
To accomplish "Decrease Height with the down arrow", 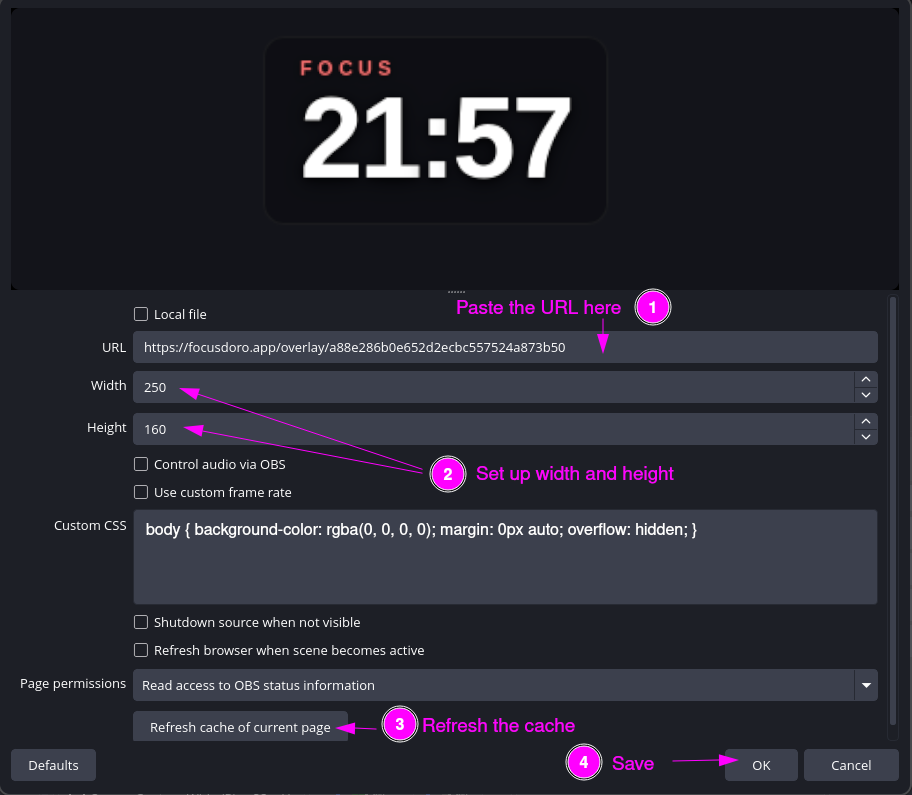I will tap(866, 436).
